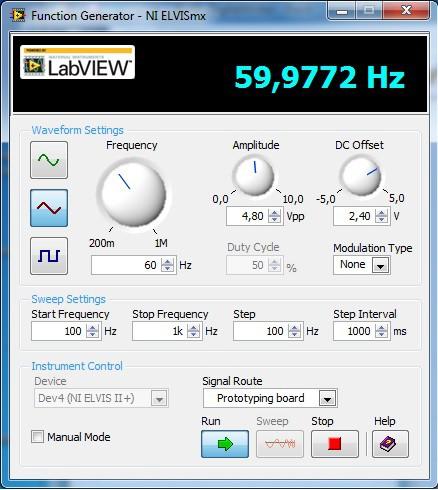This screenshot has height=490, width=438.
Task: Click the -5,0 DC offset minimum label
Action: click(x=326, y=199)
